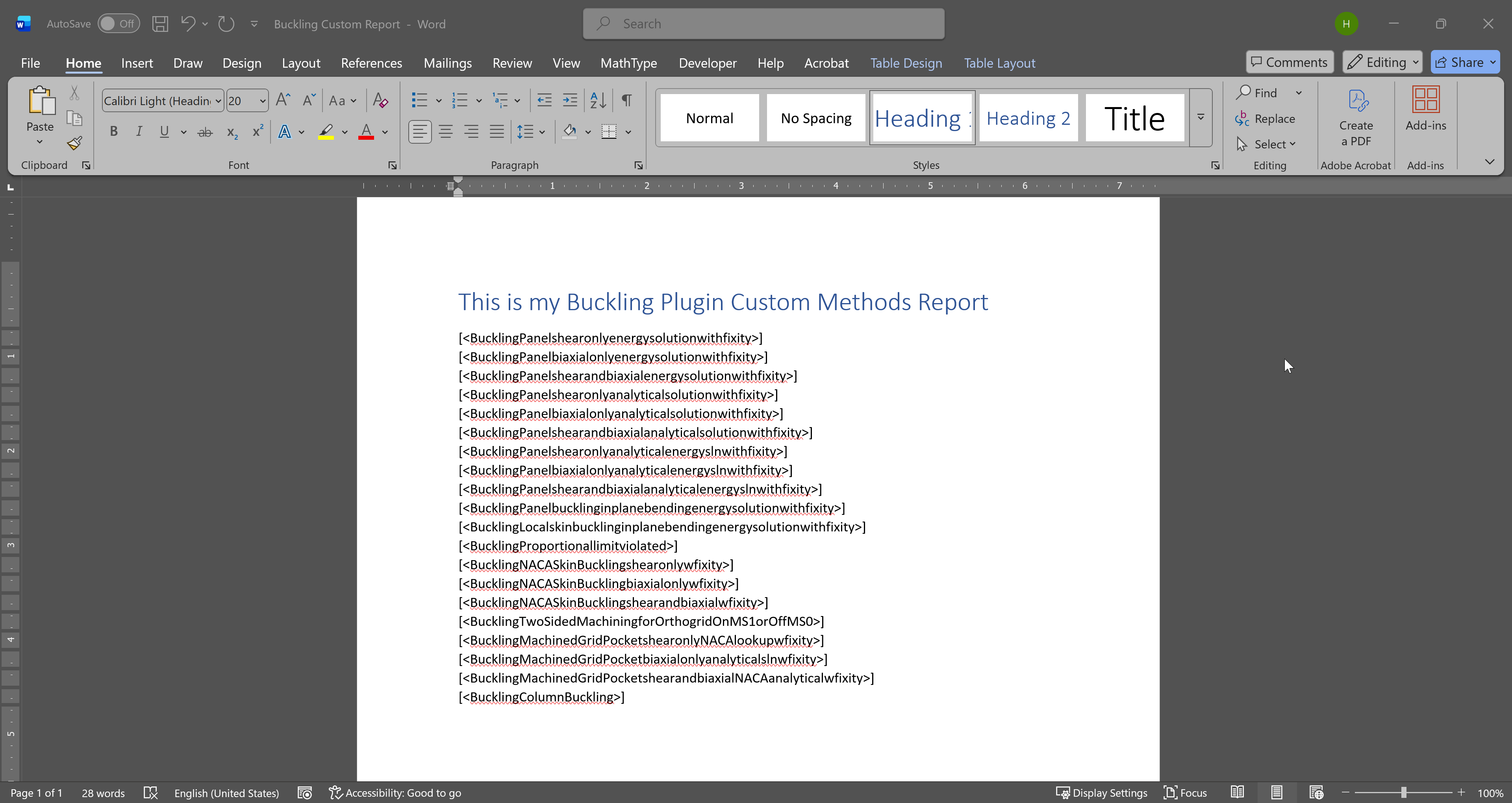Open the Select dropdown in Editing group
The height and width of the screenshot is (803, 1512).
[x=1267, y=144]
